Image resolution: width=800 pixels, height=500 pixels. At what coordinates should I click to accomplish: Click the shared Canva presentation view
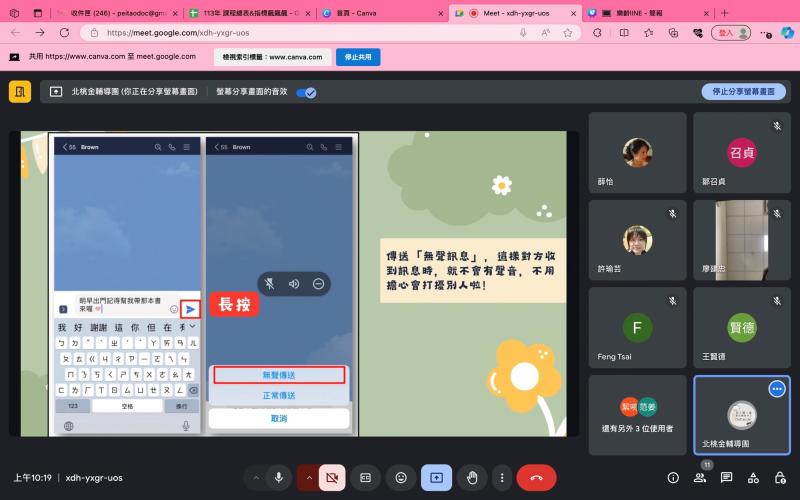point(293,284)
